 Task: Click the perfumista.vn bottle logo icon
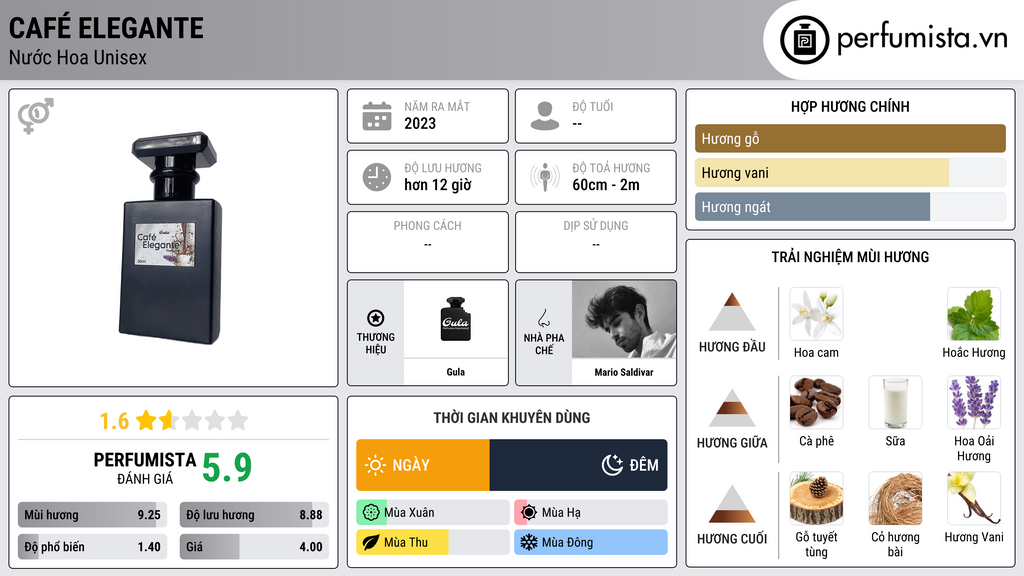point(804,40)
